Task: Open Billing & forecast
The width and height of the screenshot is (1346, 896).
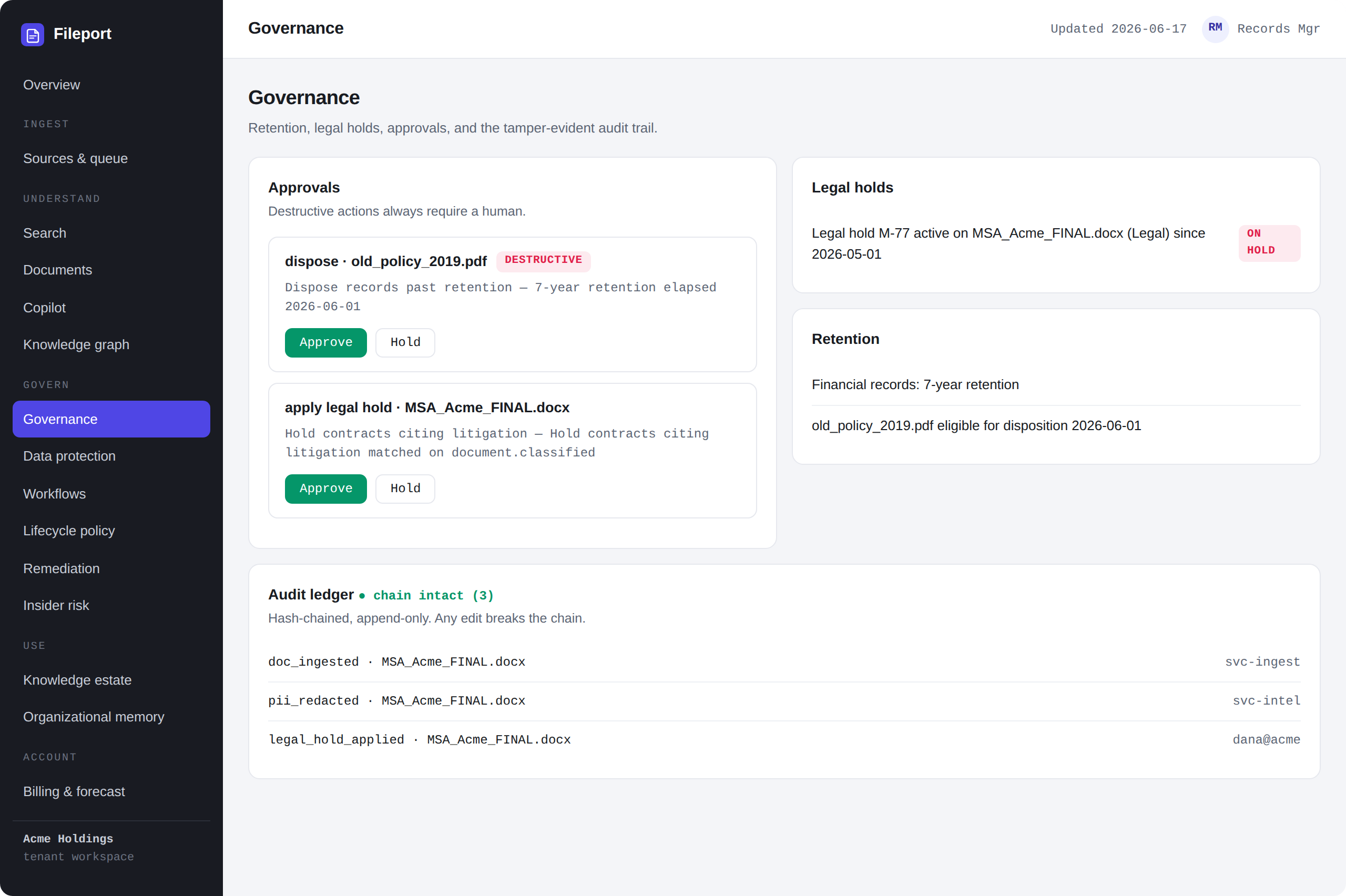Action: (111, 791)
